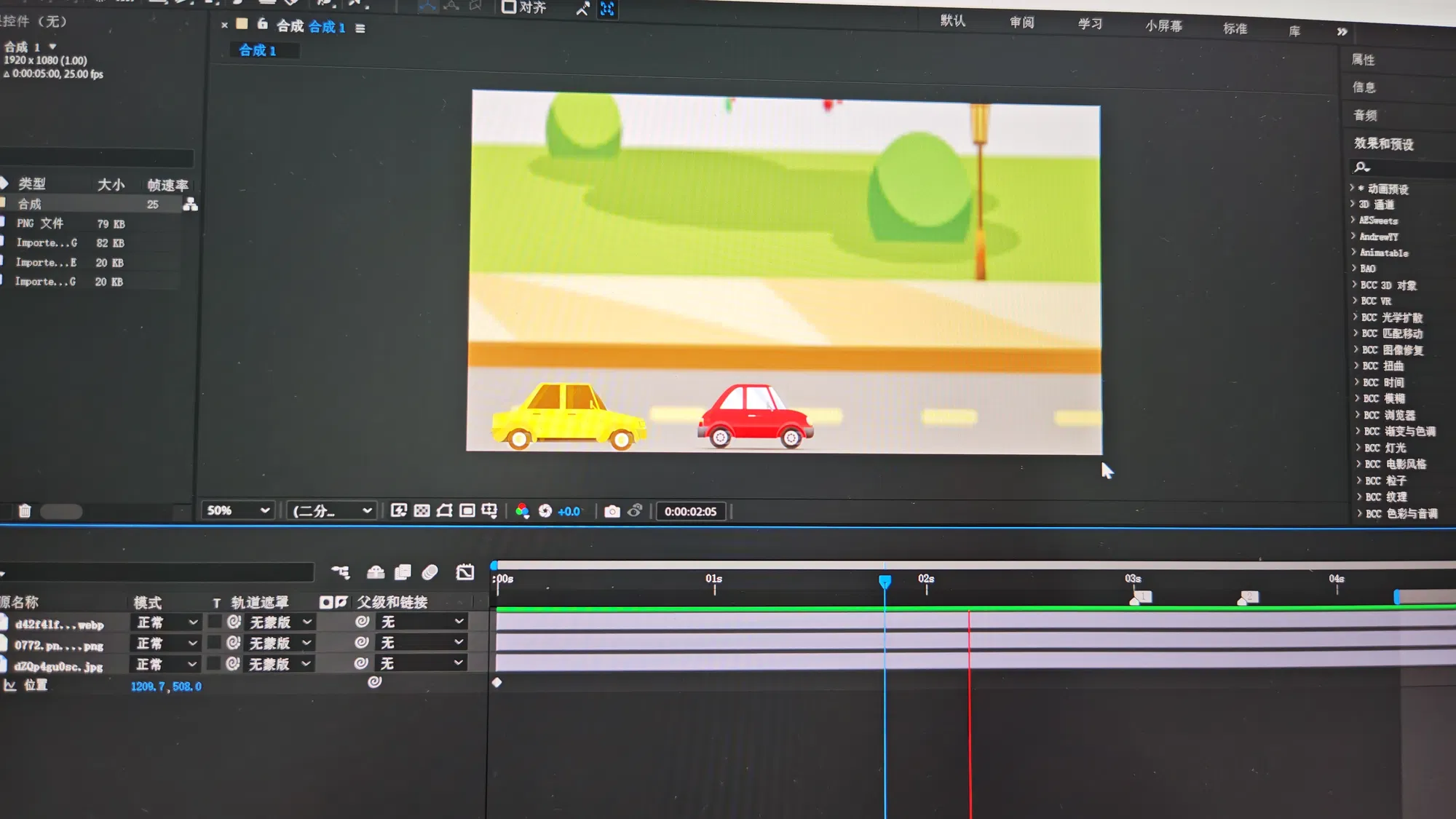
Task: Click the 合成 1 breadcrumb label
Action: click(x=258, y=50)
